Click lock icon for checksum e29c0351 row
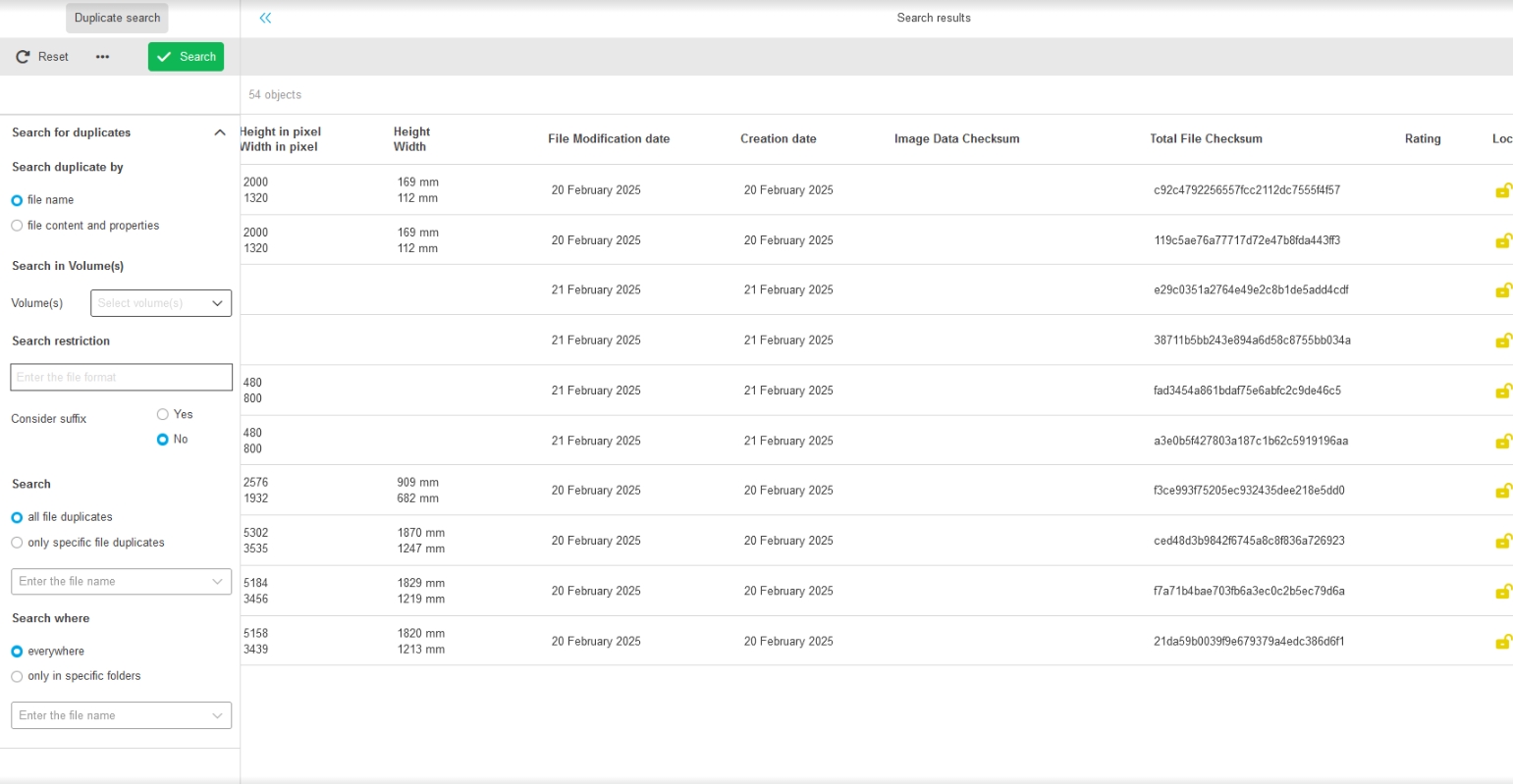The height and width of the screenshot is (784, 1513). click(x=1502, y=290)
